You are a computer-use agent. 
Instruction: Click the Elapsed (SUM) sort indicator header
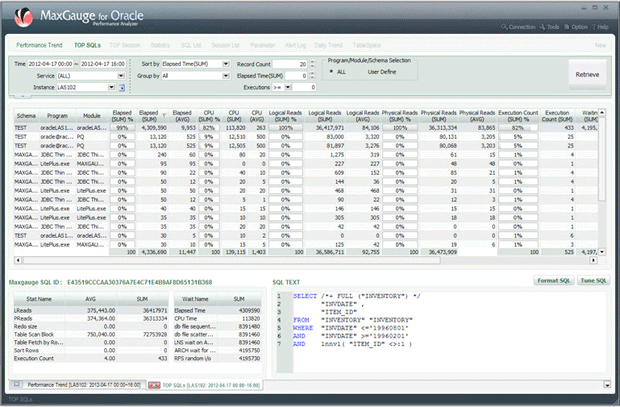pyautogui.click(x=152, y=116)
